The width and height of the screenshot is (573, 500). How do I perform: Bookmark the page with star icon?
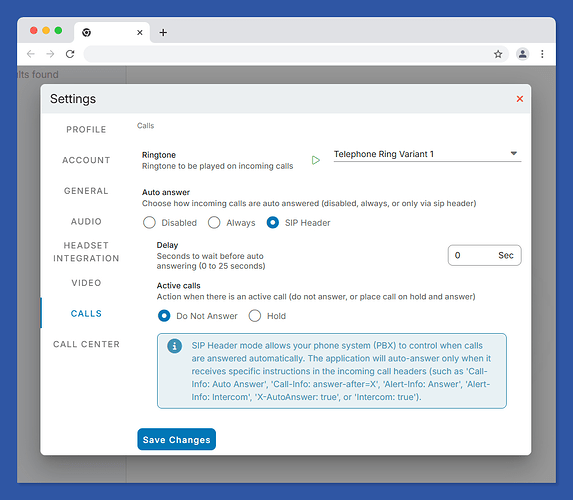(x=498, y=54)
